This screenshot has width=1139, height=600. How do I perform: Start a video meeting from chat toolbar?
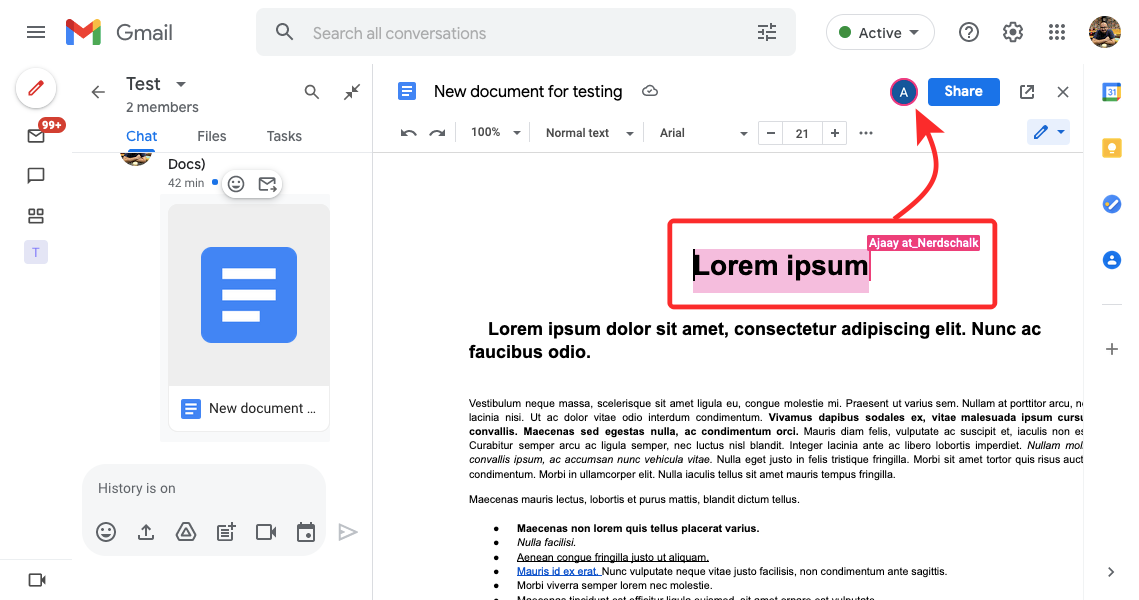pyautogui.click(x=266, y=532)
